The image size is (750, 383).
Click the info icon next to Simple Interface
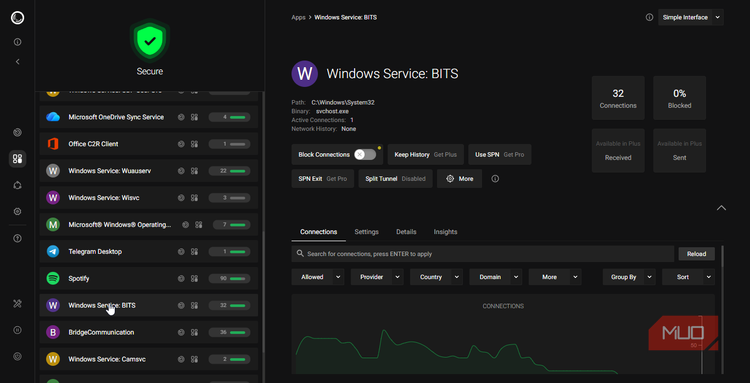(649, 17)
